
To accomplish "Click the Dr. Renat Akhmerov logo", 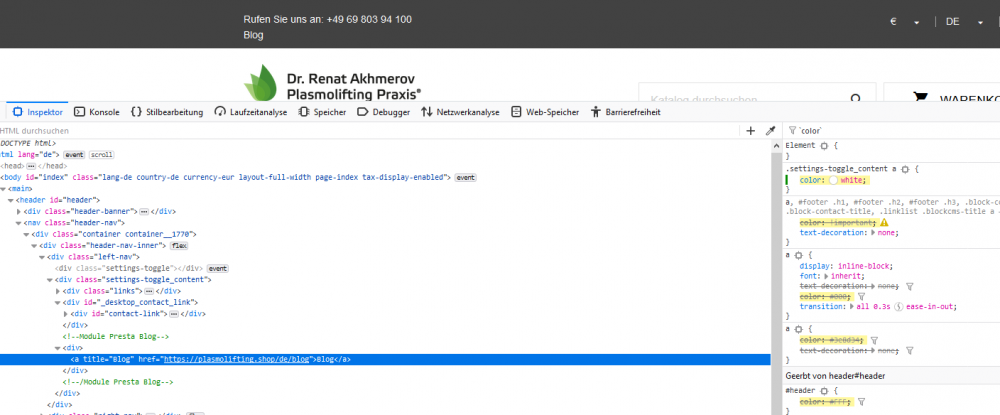I will point(332,84).
